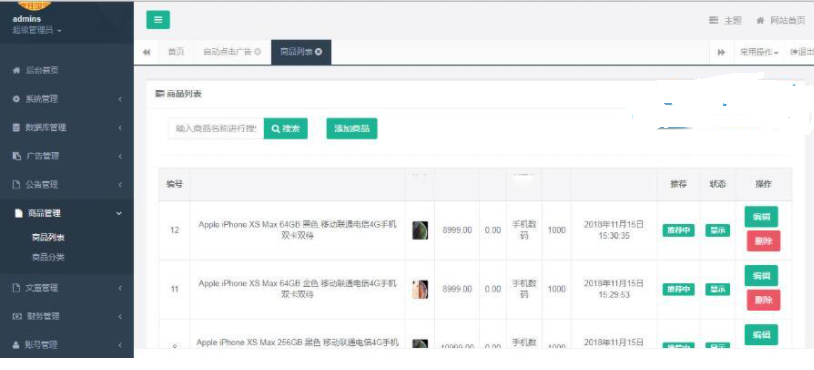Click the database icon of 数据库管理
Viewport: 814px width, 370px height.
pos(16,127)
